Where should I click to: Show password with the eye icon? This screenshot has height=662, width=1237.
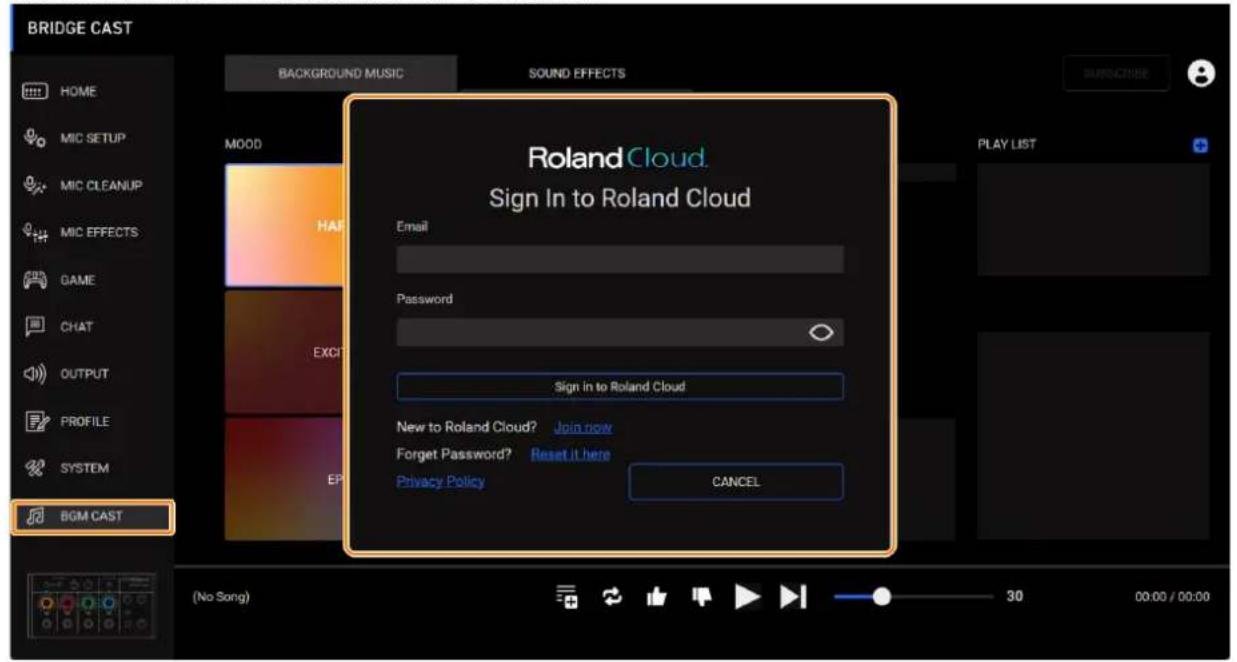coord(821,334)
